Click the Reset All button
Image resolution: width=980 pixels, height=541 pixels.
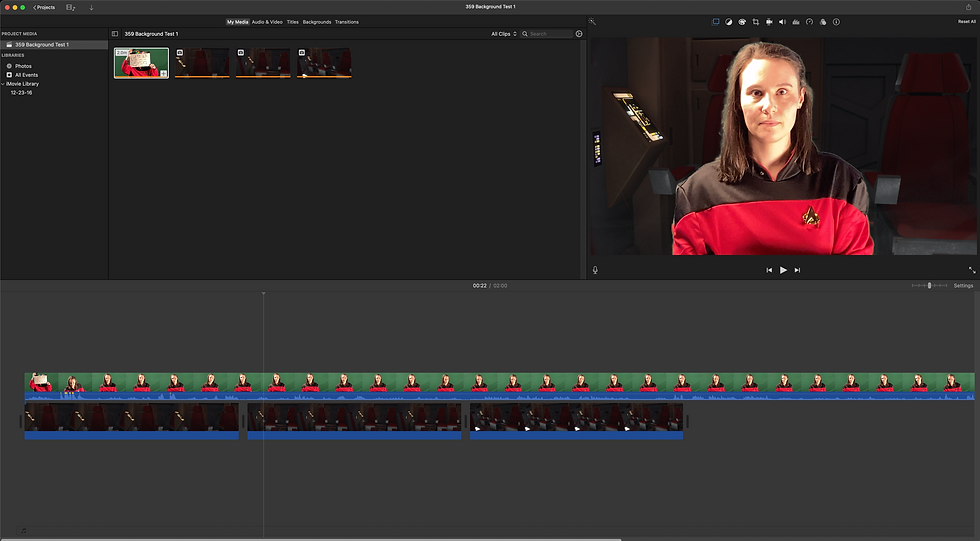click(967, 22)
